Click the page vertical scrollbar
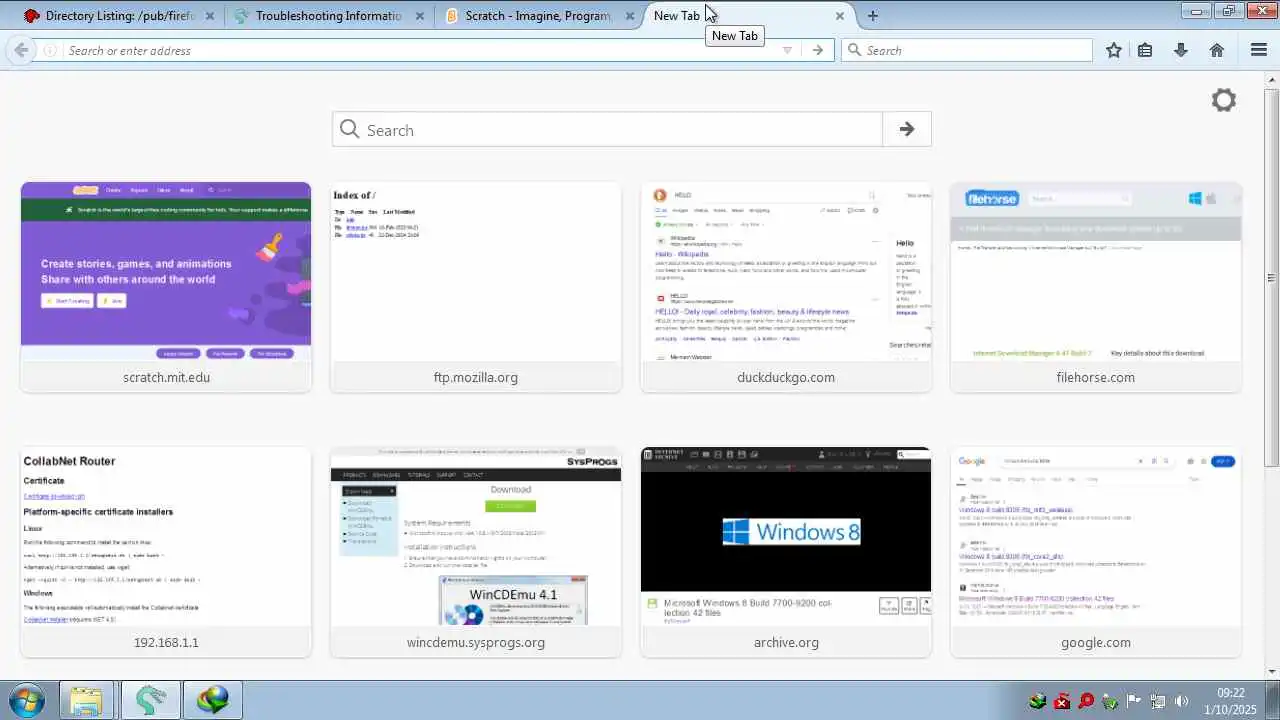The image size is (1280, 720). tap(1271, 278)
